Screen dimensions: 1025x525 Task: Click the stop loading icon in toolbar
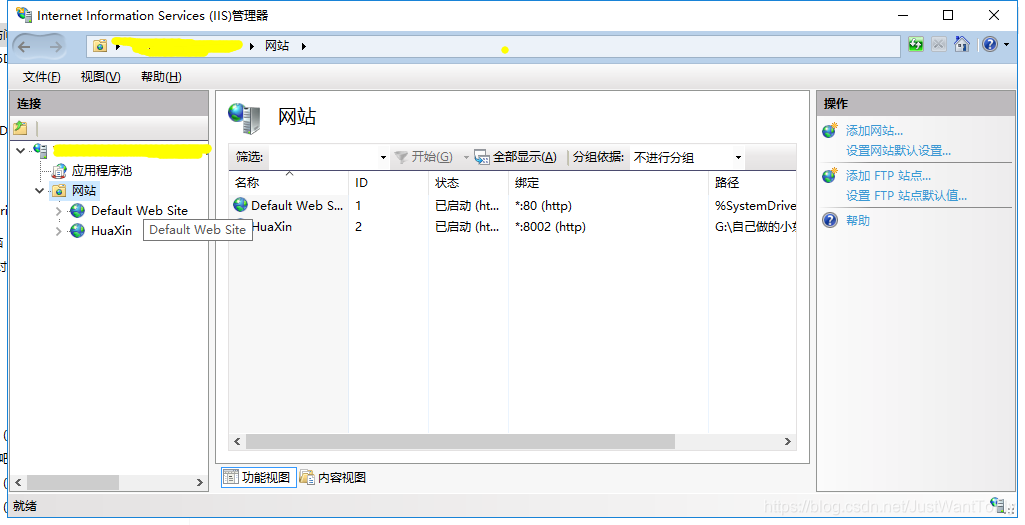click(x=939, y=44)
